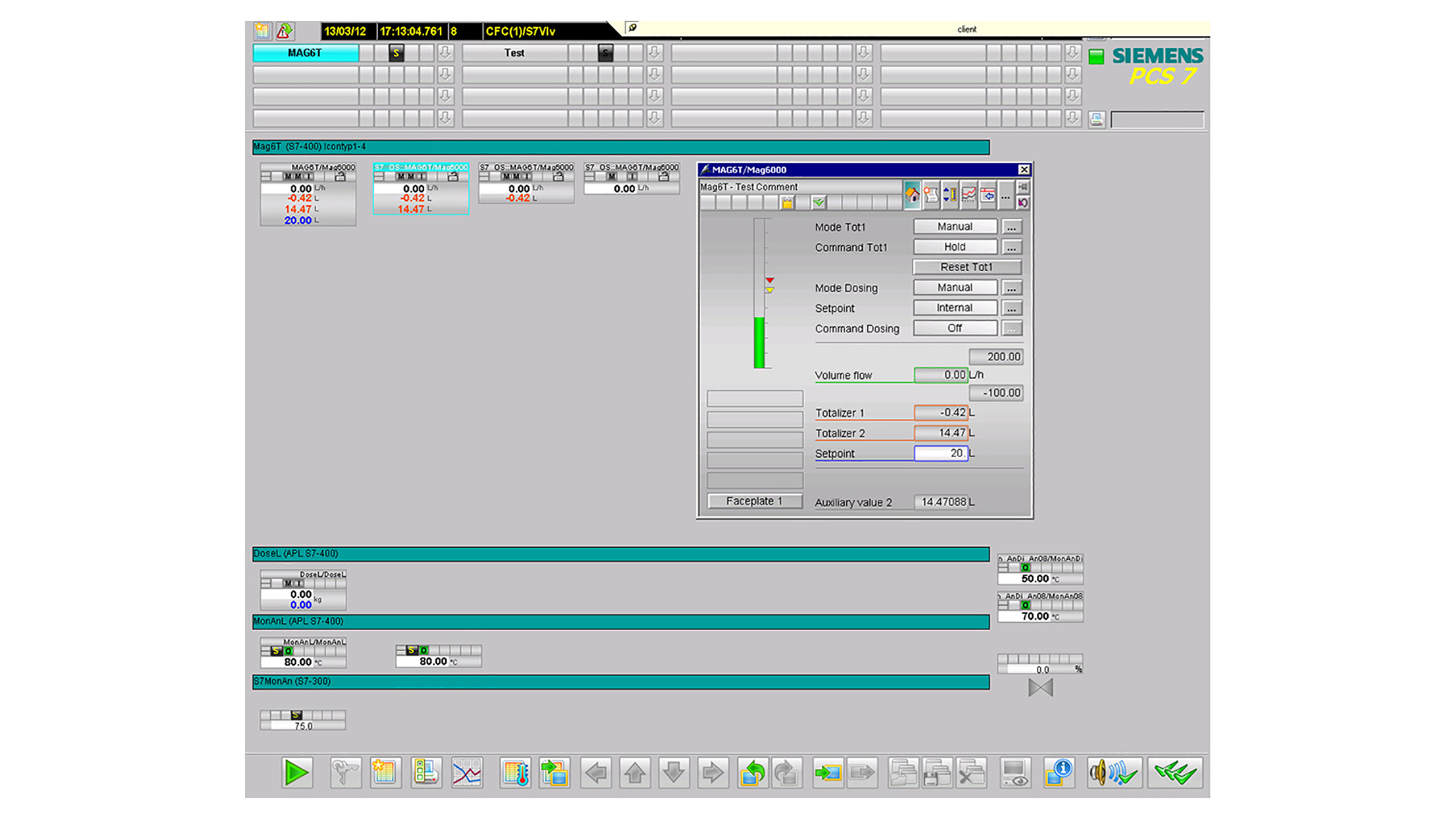1456x819 pixels.
Task: Toggle Setpoint Internal button
Action: coord(954,308)
